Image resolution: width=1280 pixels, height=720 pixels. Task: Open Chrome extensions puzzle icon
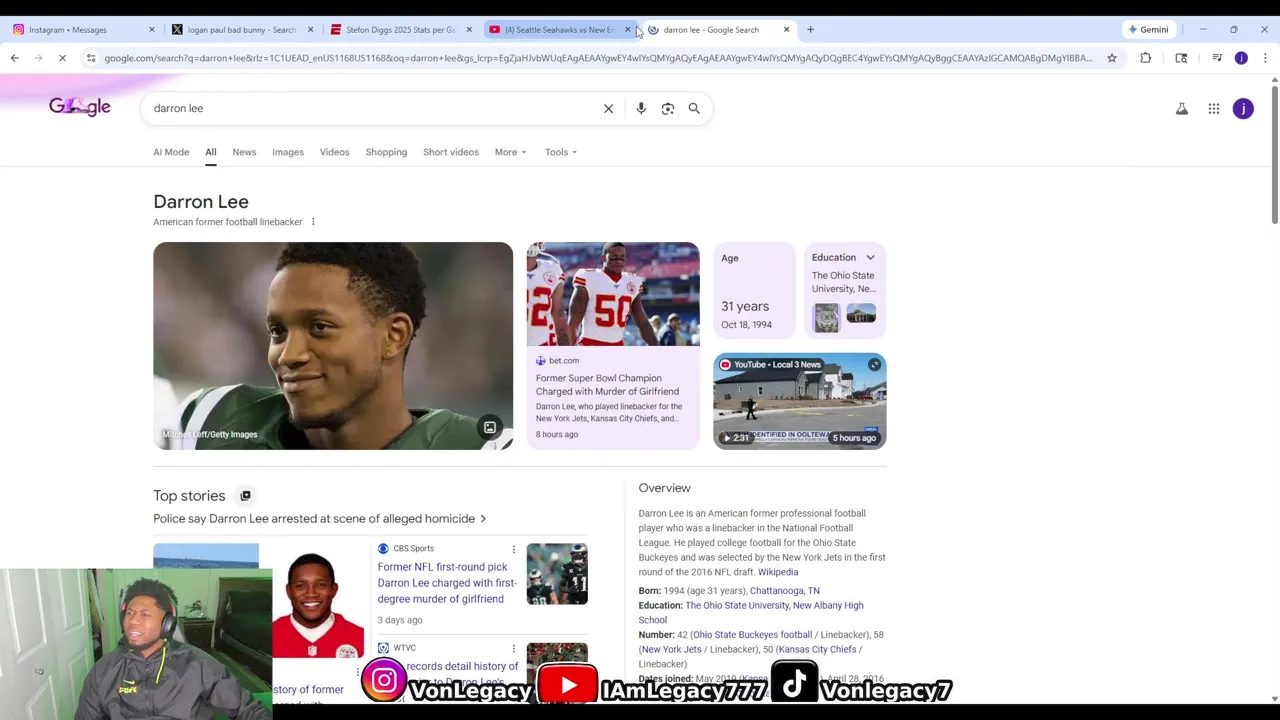(x=1146, y=58)
